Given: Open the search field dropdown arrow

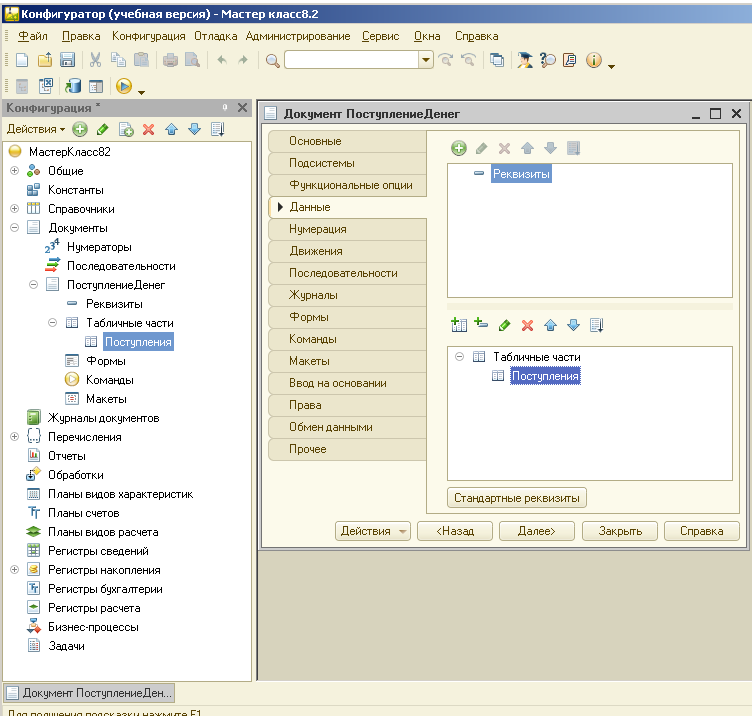Looking at the screenshot, I should coord(426,60).
